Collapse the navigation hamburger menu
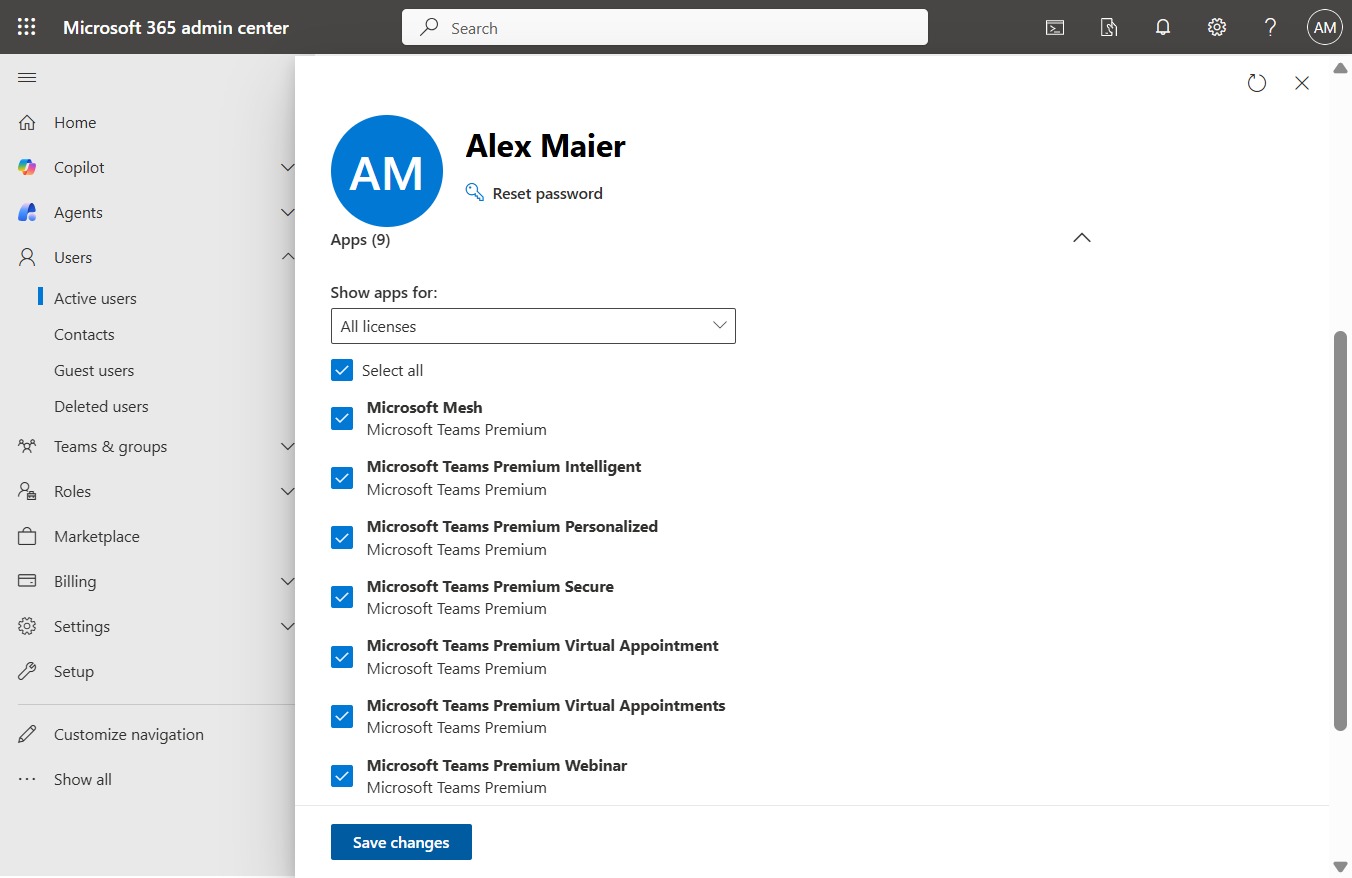Image resolution: width=1352 pixels, height=878 pixels. (27, 78)
